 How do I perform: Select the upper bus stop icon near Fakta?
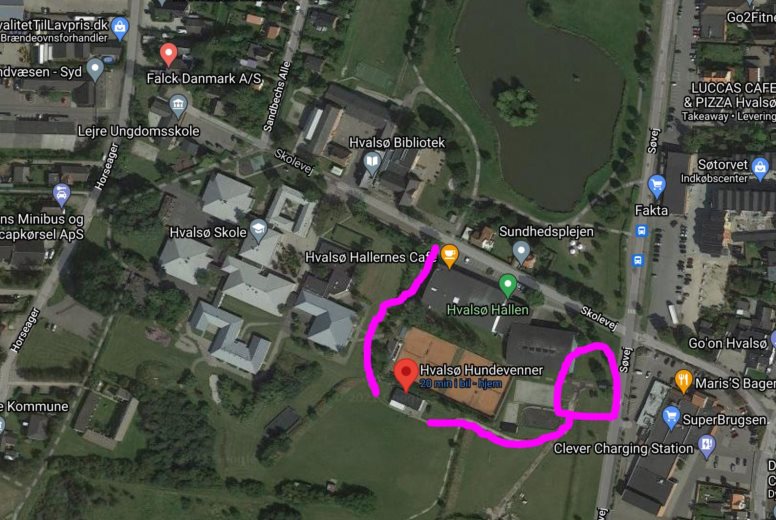641,231
